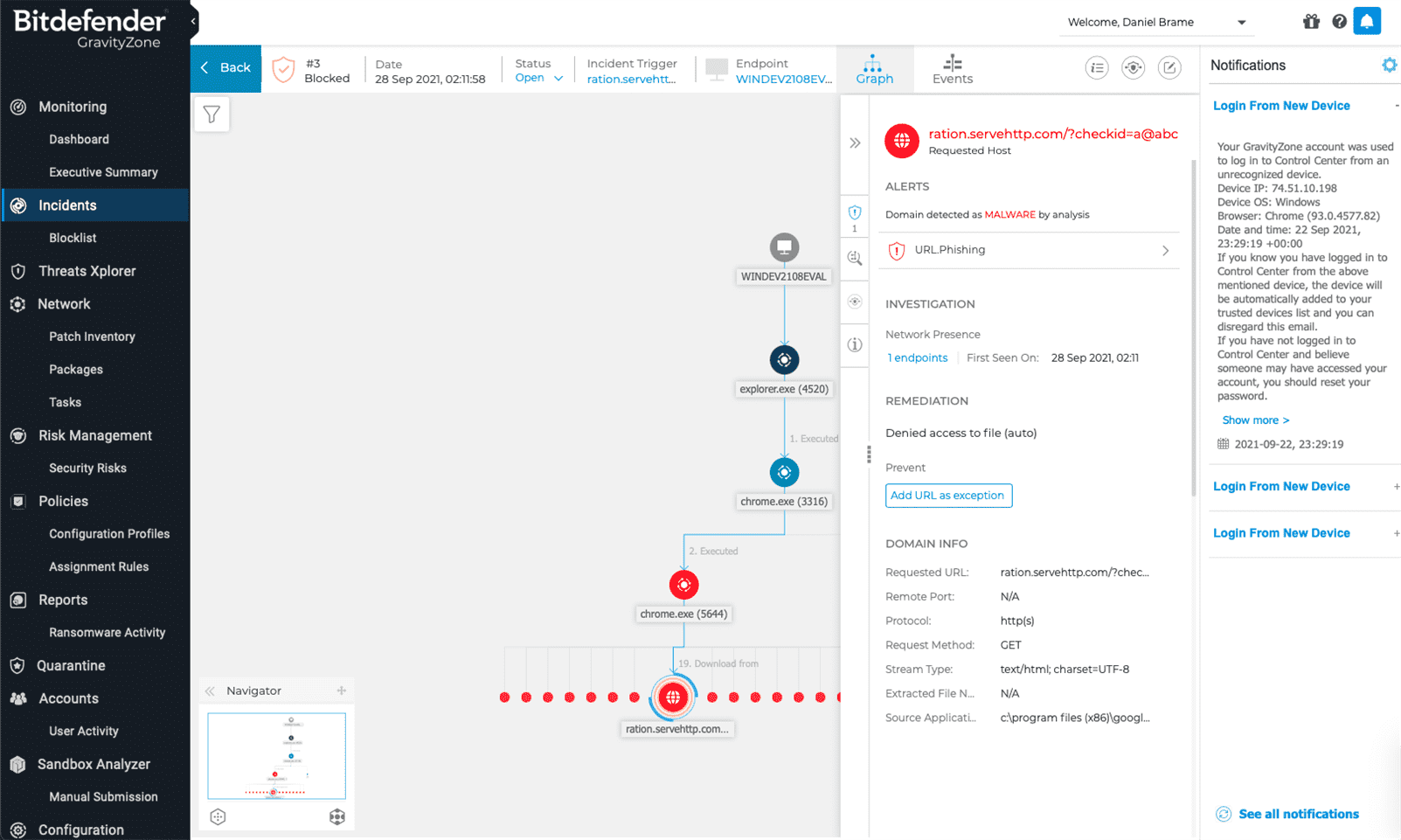1401x840 pixels.
Task: Expand the second Login From New Device notification
Action: [1396, 487]
